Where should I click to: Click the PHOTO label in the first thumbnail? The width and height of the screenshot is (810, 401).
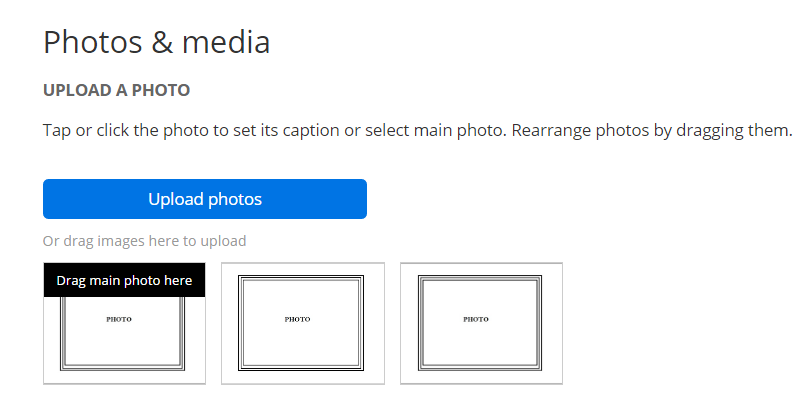119,319
